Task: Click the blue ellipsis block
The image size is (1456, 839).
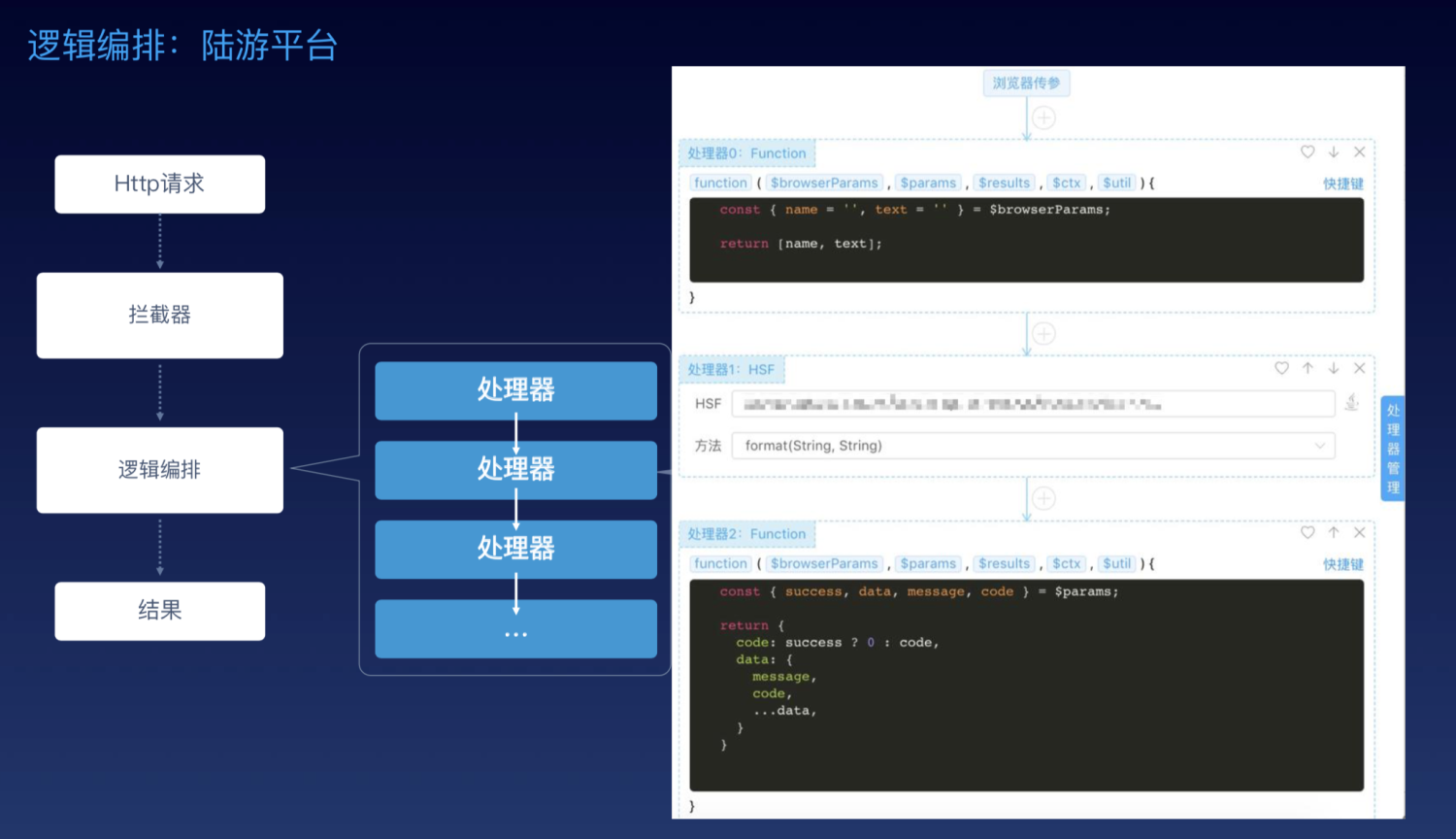Action: click(x=516, y=629)
